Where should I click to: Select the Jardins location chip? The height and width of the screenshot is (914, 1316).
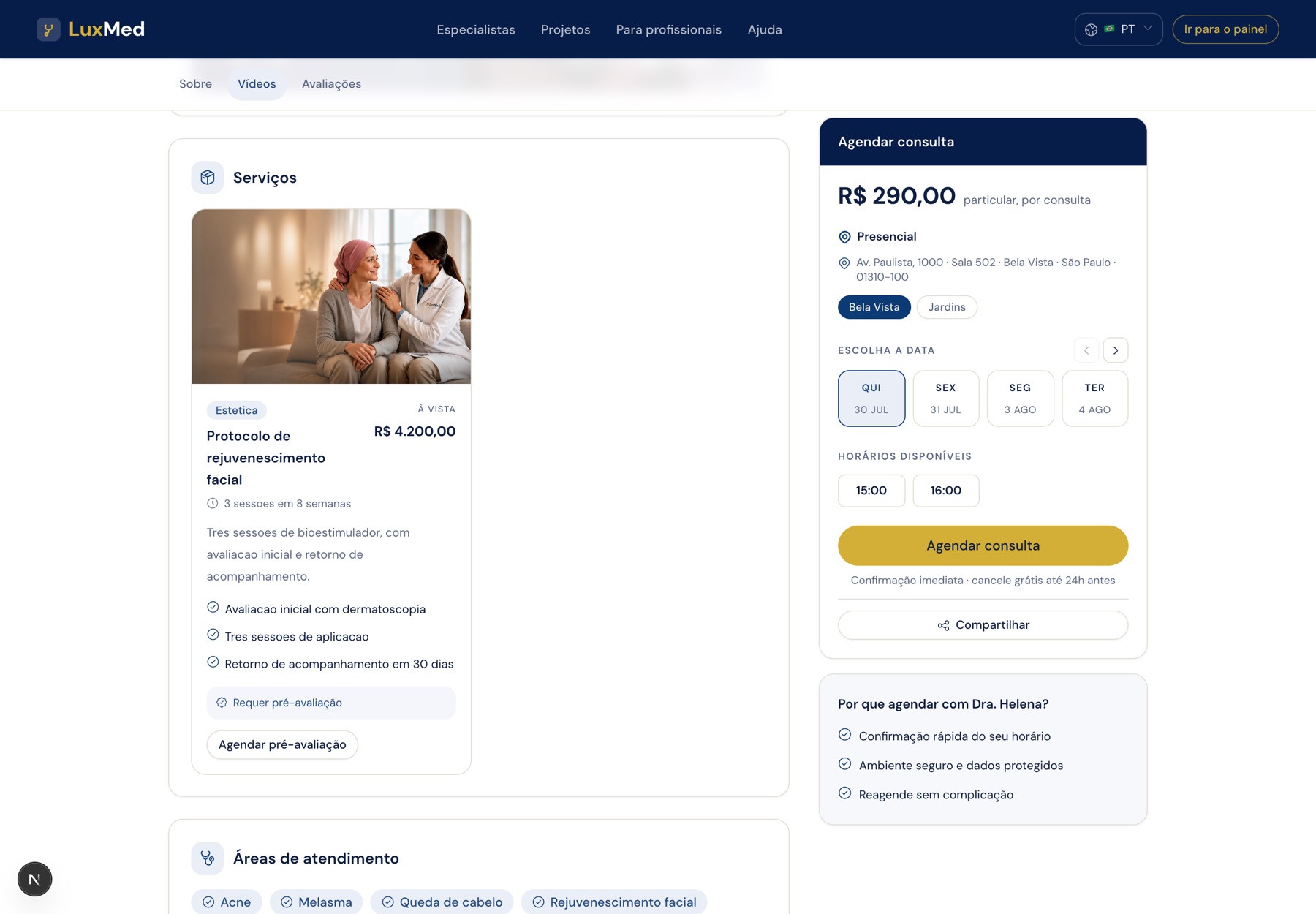click(x=947, y=307)
